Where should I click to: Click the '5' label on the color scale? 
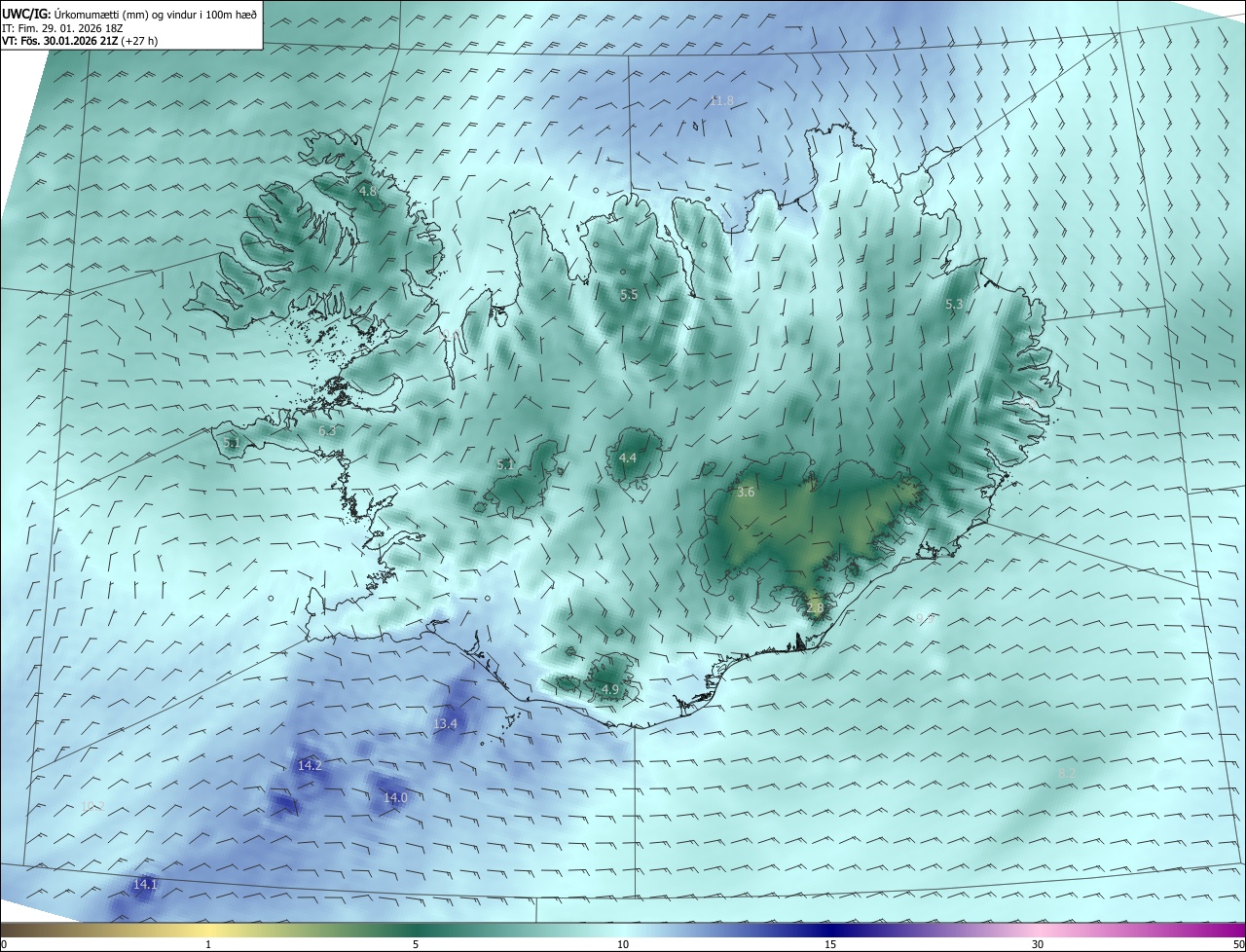[x=416, y=944]
